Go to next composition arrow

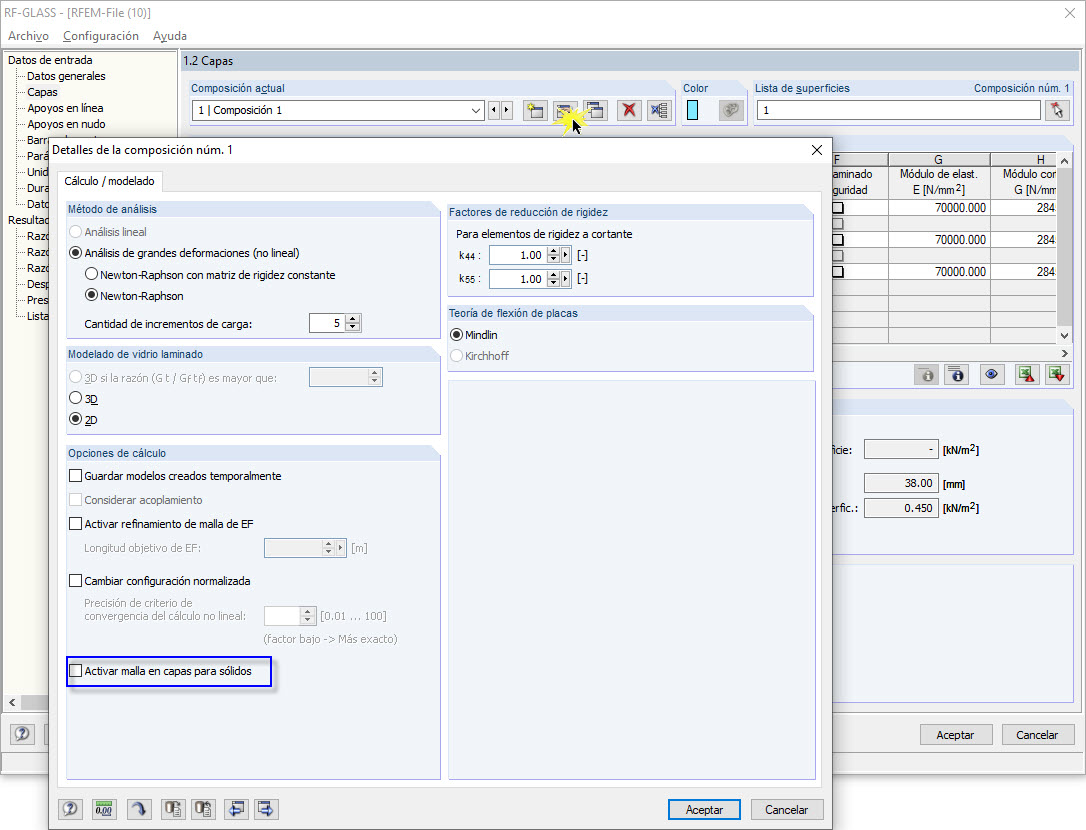pyautogui.click(x=507, y=110)
